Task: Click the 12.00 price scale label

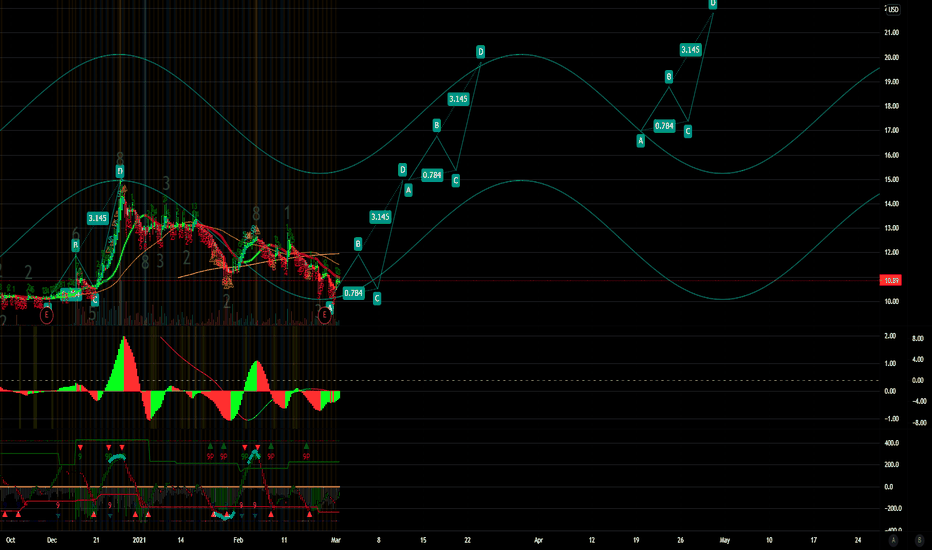Action: (892, 253)
